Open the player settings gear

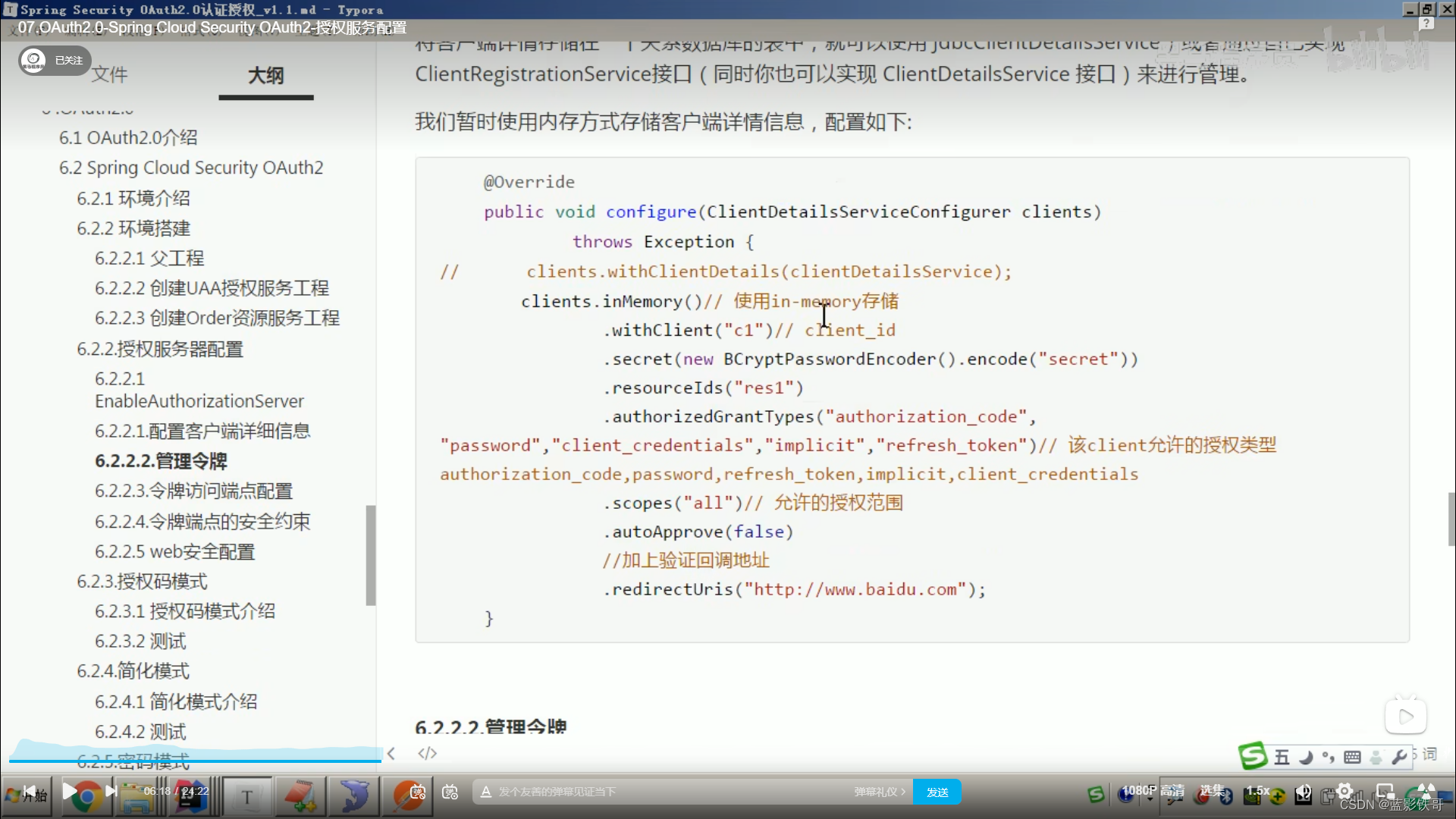click(x=1345, y=791)
